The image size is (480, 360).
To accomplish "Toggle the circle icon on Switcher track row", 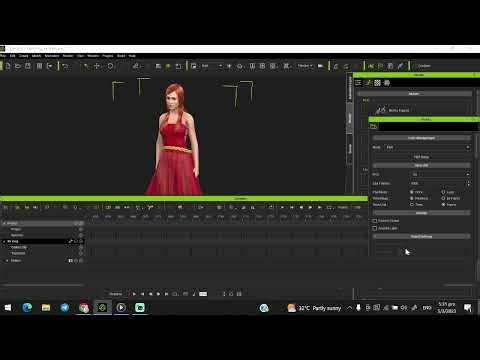I will click(x=81, y=235).
